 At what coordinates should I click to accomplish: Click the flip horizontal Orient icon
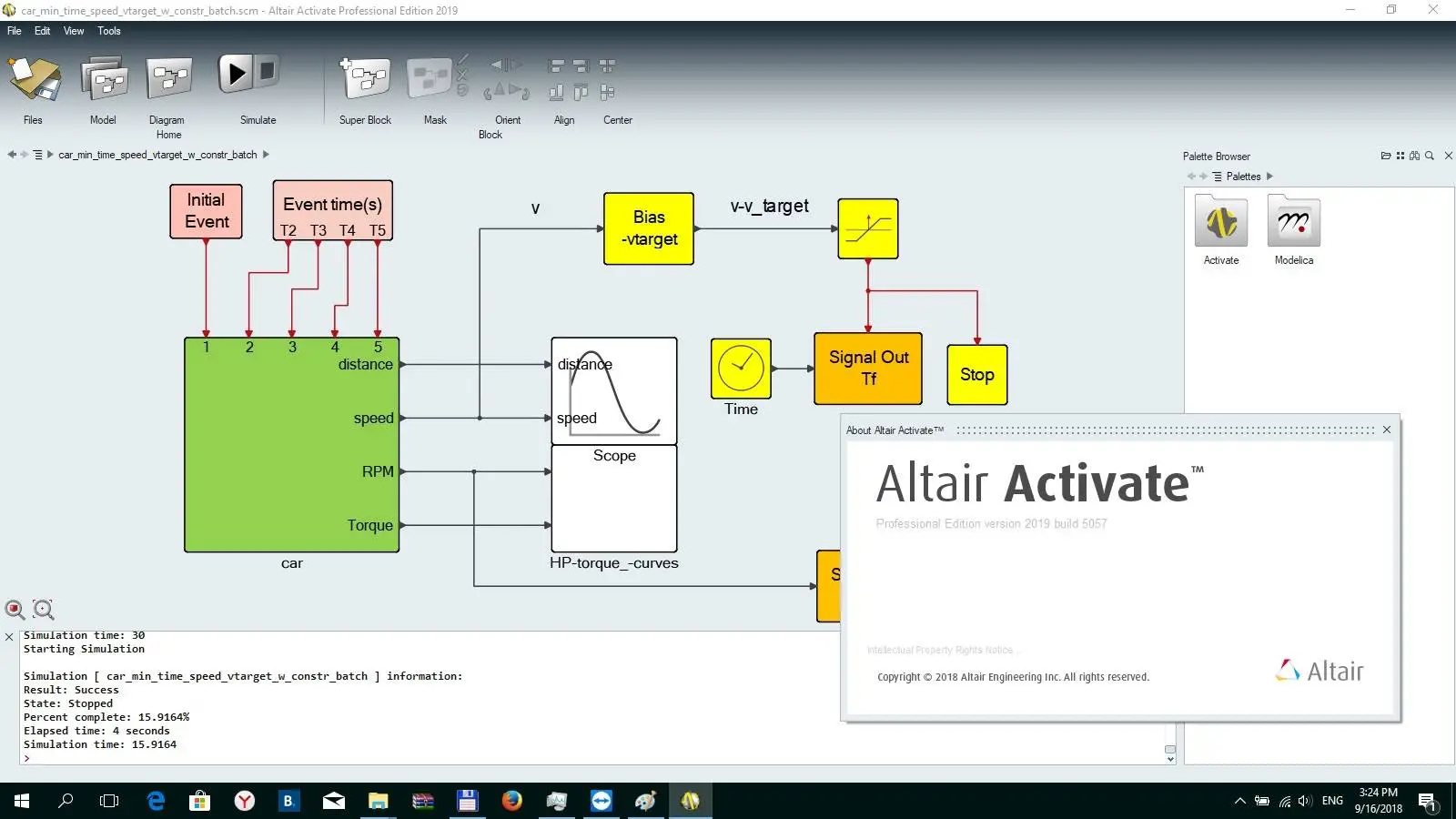point(507,66)
